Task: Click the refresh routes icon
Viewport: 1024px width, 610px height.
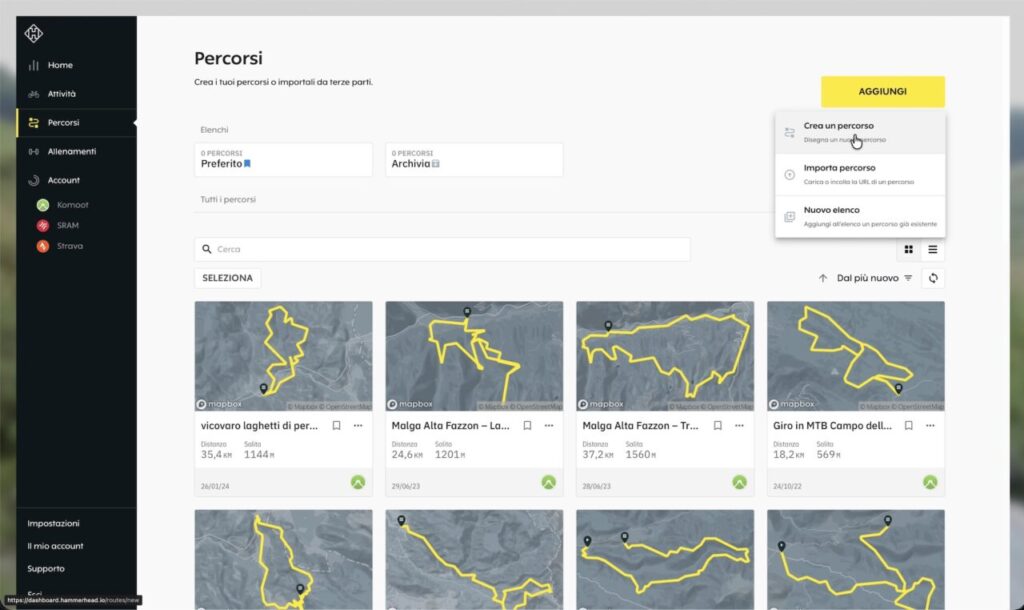Action: (933, 278)
